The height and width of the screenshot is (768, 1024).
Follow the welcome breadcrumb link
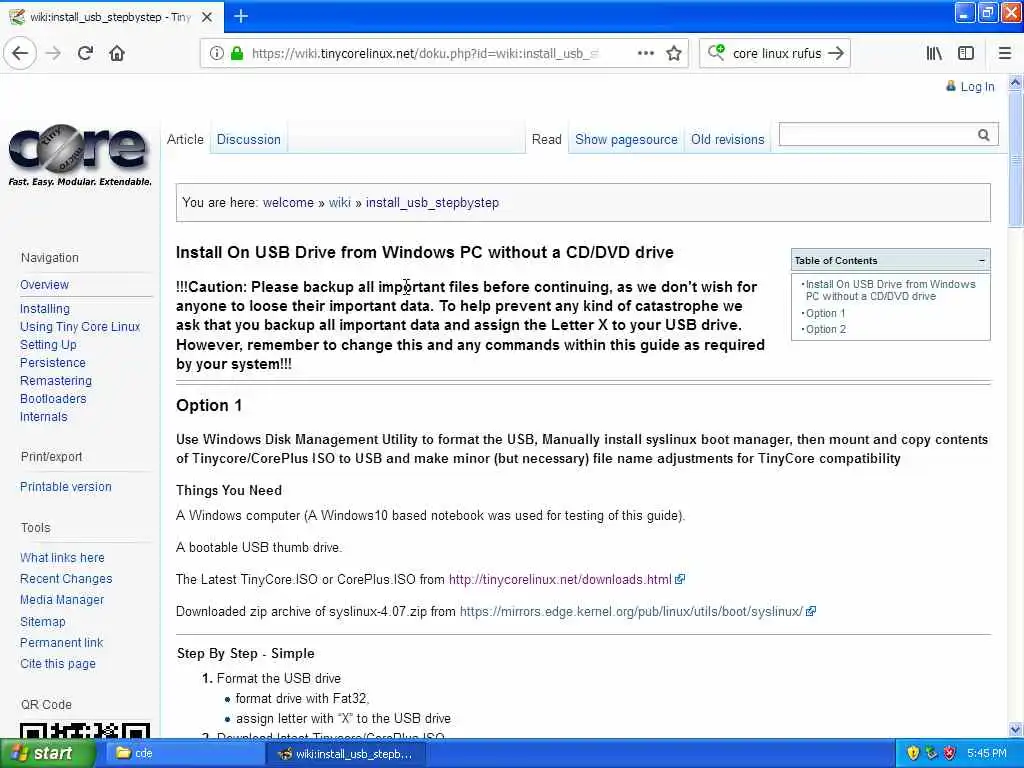288,202
